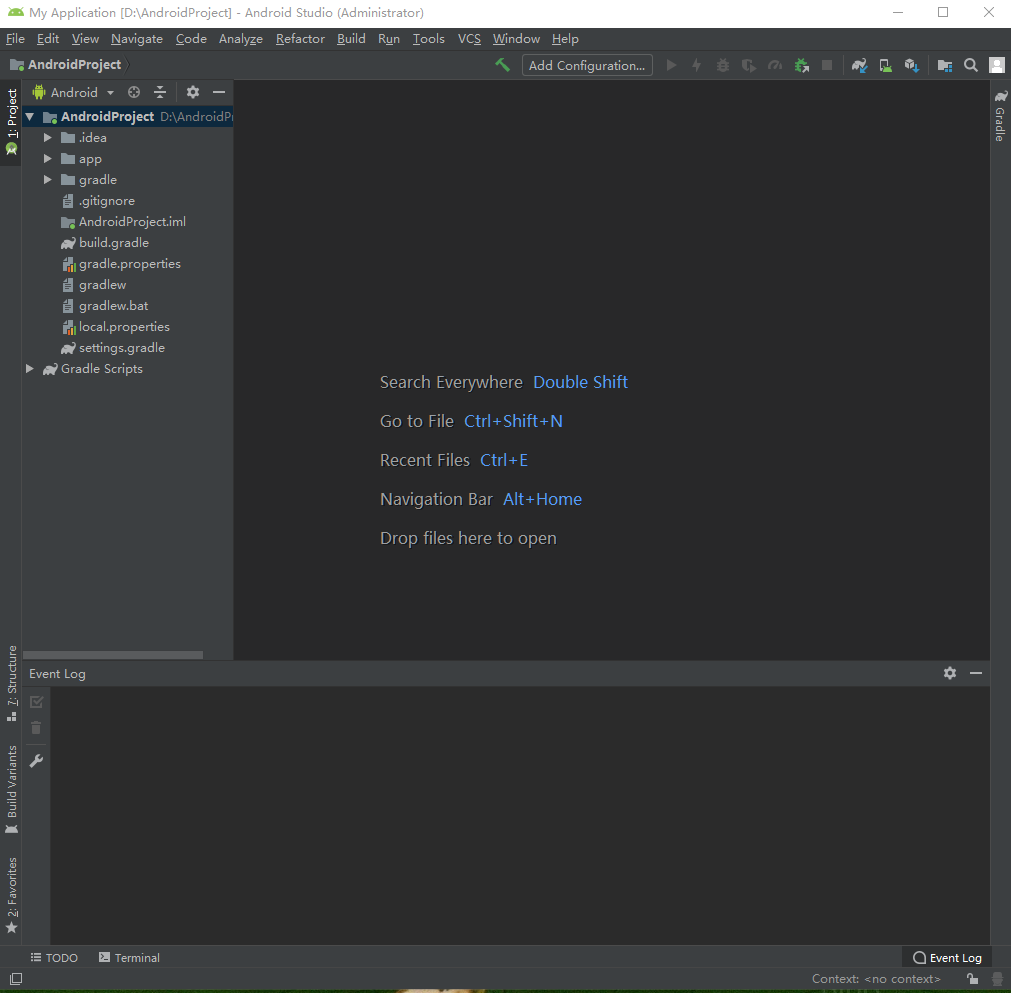Open the Analyze menu
The image size is (1011, 993).
click(x=240, y=39)
